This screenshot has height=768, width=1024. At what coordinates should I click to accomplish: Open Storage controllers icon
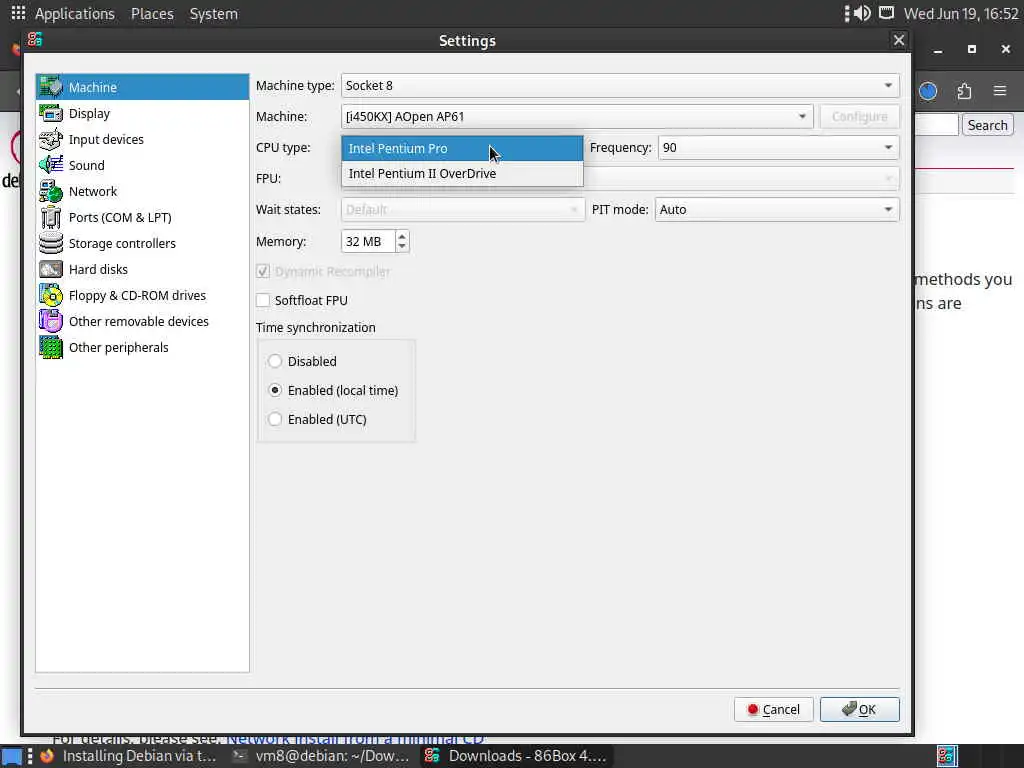pyautogui.click(x=50, y=243)
